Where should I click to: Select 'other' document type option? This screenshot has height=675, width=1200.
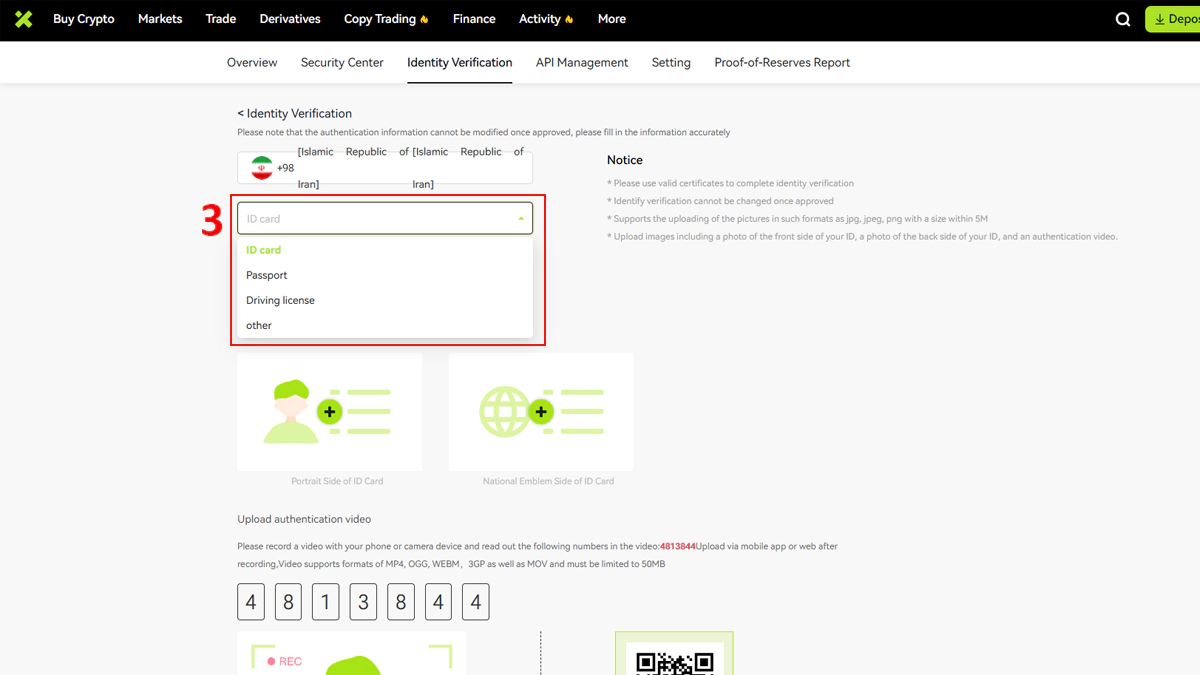[x=259, y=325]
